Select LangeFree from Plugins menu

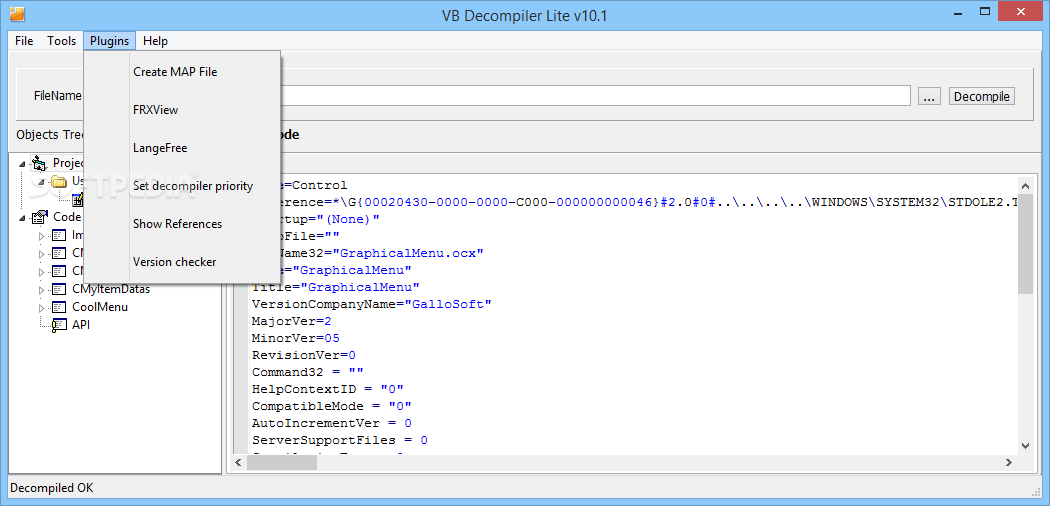click(181, 148)
